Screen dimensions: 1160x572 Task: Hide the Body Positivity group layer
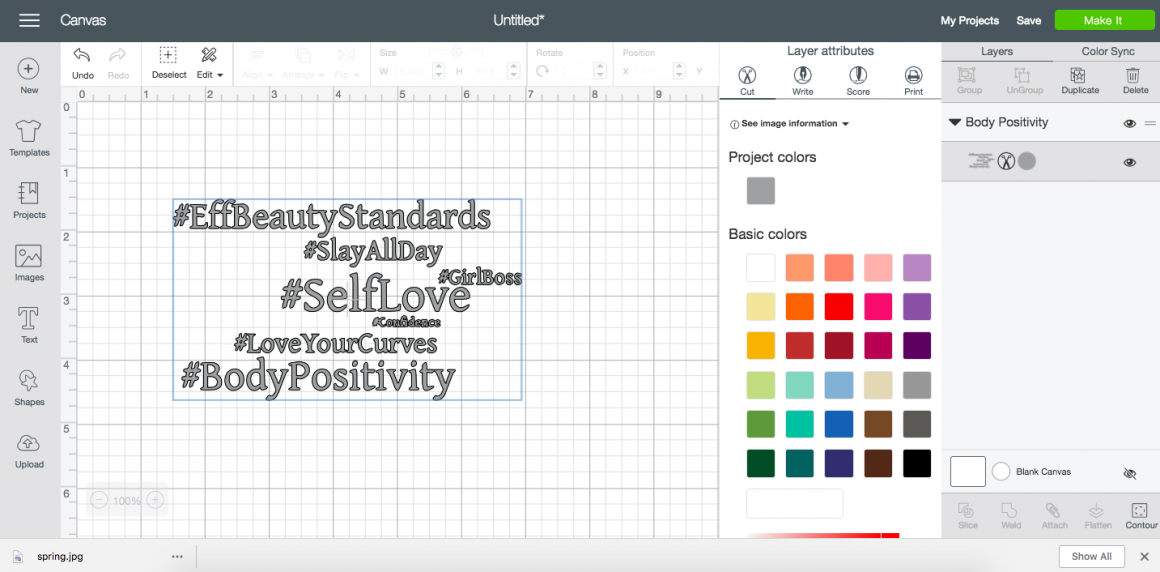coord(1130,124)
